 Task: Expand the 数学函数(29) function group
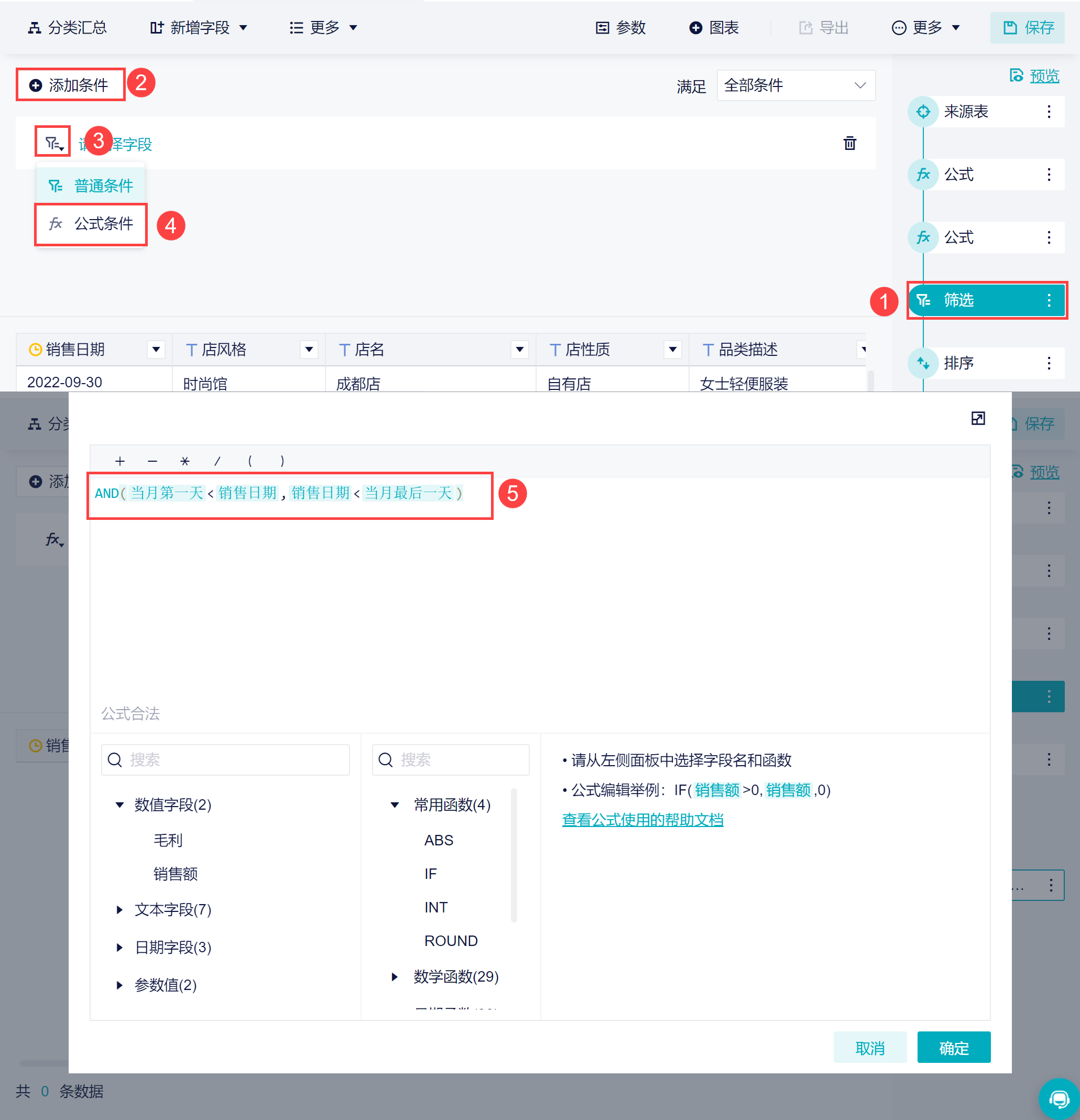[x=394, y=976]
